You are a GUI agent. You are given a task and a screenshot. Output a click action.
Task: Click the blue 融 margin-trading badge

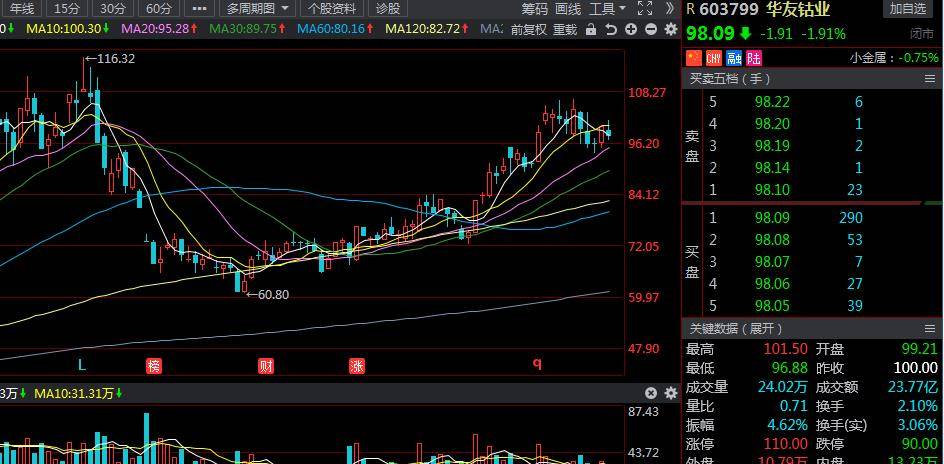[x=734, y=58]
